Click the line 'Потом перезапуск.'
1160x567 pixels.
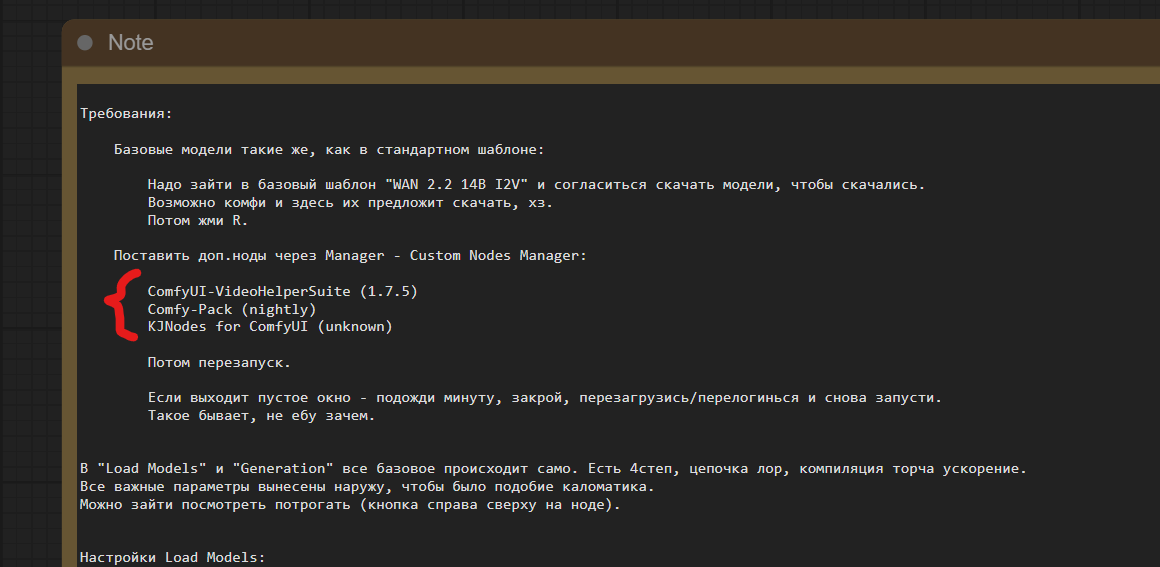click(219, 363)
